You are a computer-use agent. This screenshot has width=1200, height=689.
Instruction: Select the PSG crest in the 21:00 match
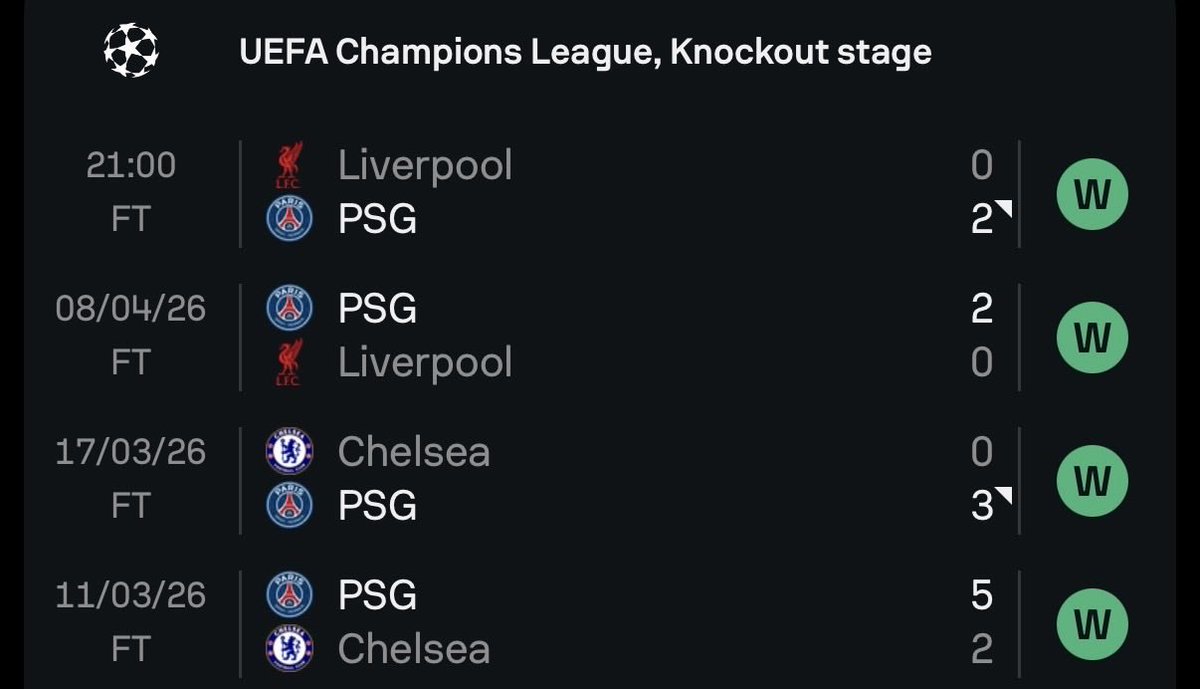coord(289,219)
